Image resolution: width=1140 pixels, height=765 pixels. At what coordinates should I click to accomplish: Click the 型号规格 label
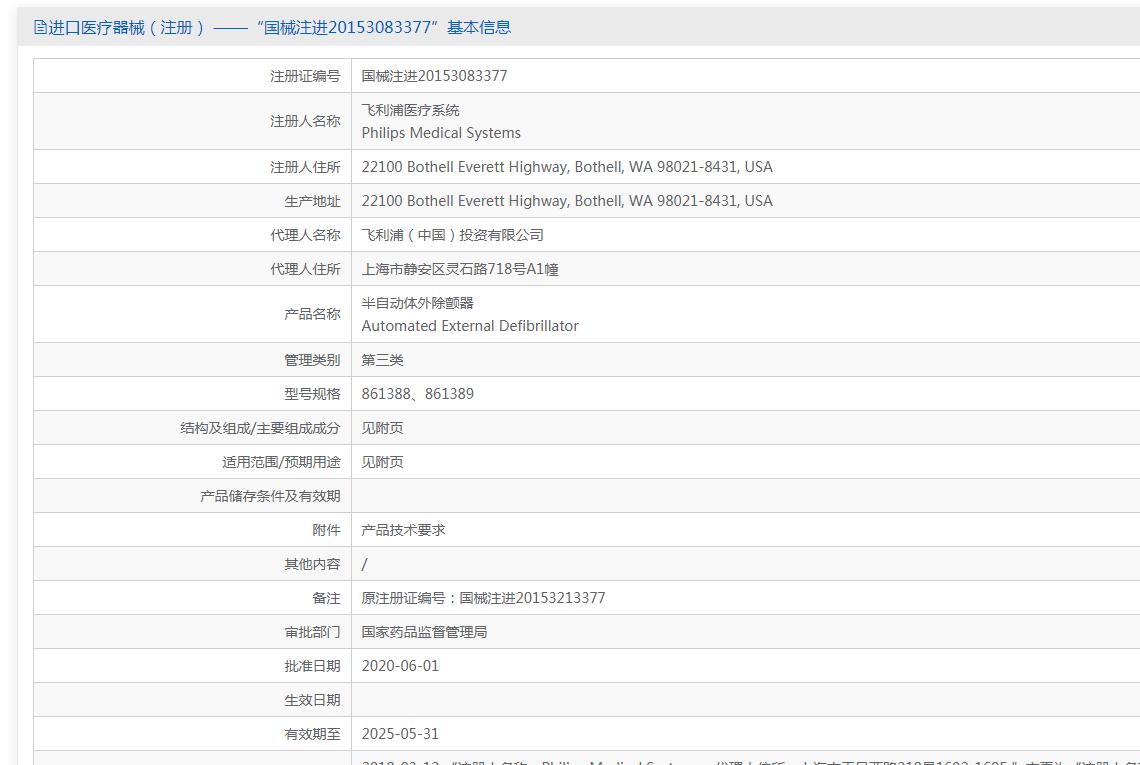313,395
